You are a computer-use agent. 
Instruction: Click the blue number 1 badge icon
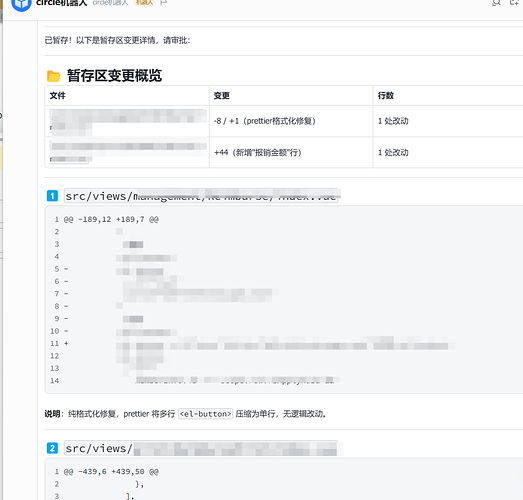point(52,196)
